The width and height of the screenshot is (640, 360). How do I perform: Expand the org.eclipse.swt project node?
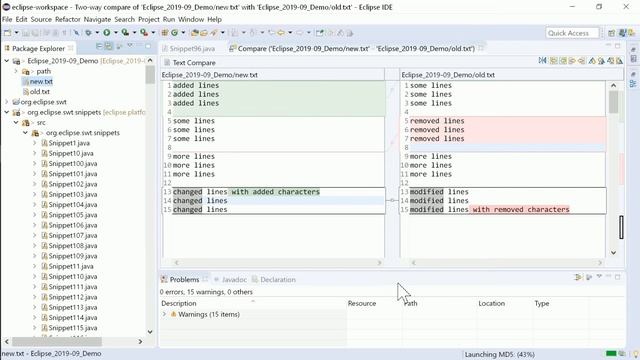pos(7,102)
